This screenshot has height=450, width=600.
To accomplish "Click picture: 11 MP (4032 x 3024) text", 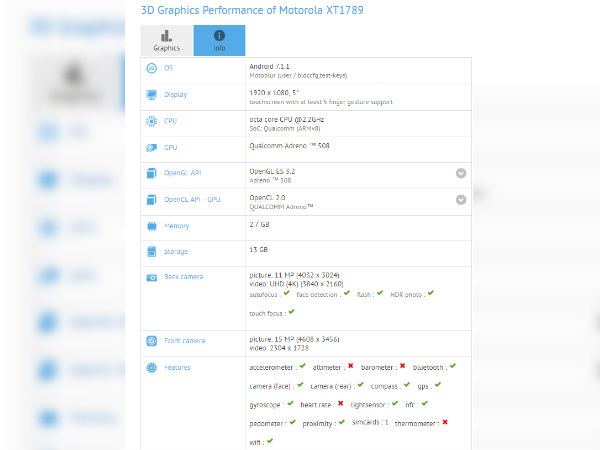I will (x=294, y=275).
